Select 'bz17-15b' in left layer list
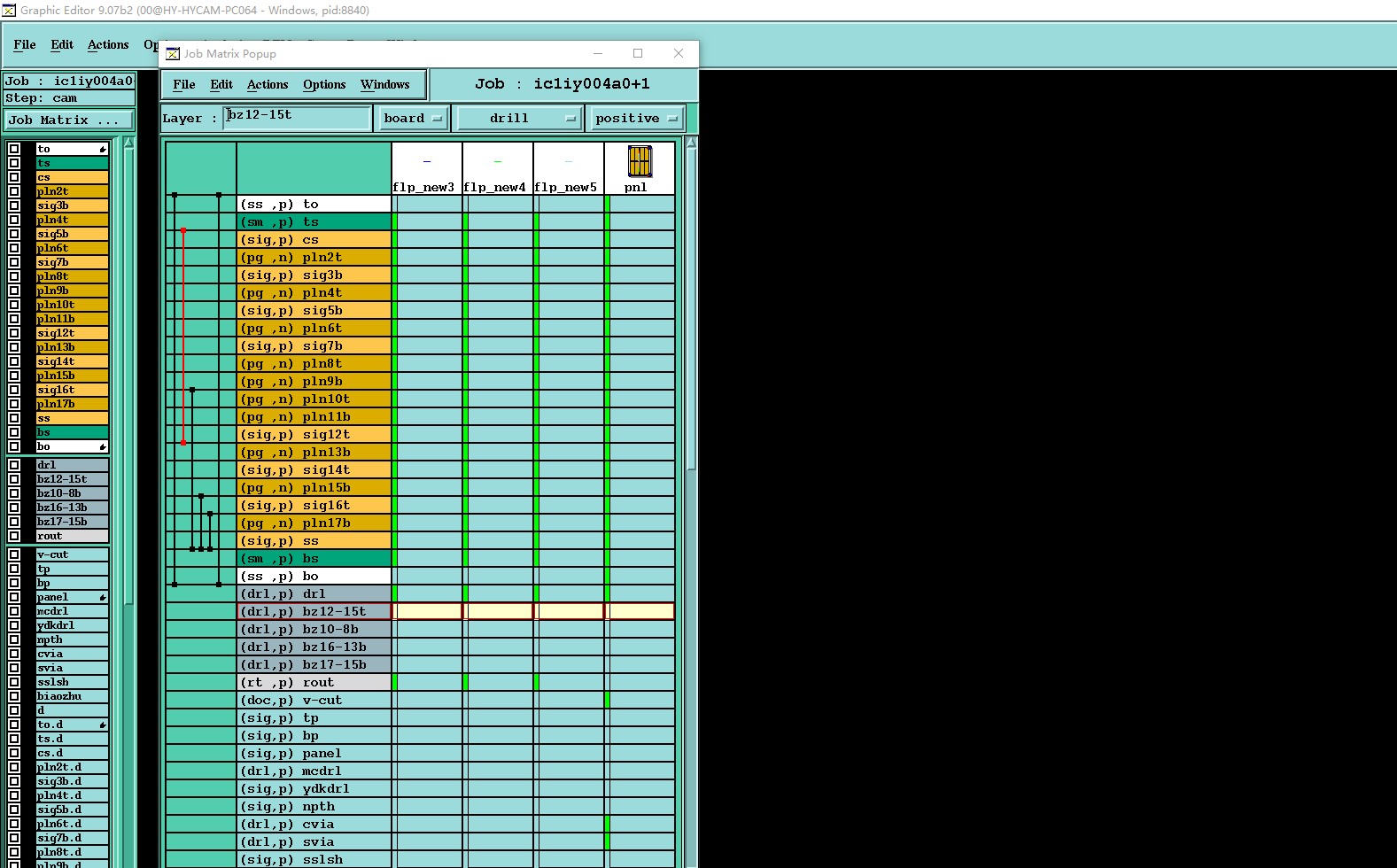The height and width of the screenshot is (868, 1397). coord(72,522)
